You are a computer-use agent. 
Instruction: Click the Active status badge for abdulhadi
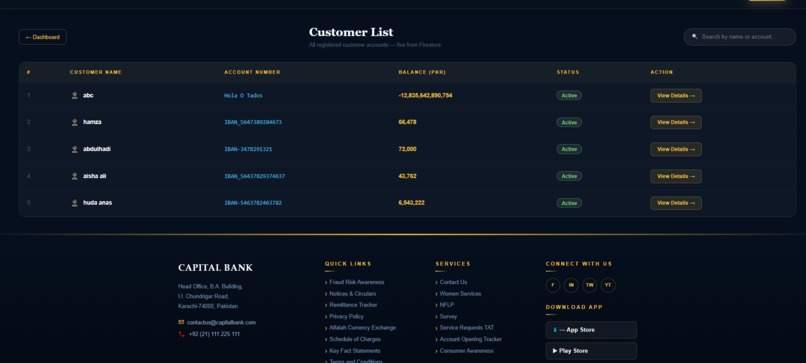pos(569,149)
